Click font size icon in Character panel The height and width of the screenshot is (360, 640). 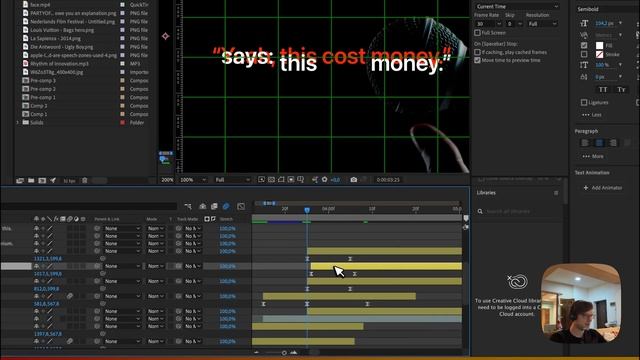(x=584, y=24)
